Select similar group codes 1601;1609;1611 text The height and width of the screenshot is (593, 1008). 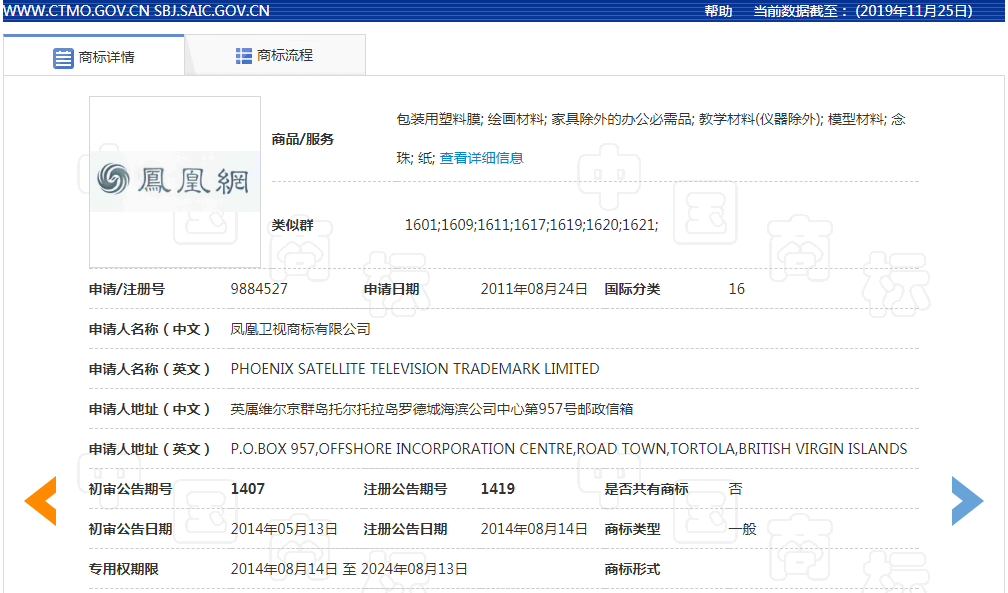[x=531, y=225]
